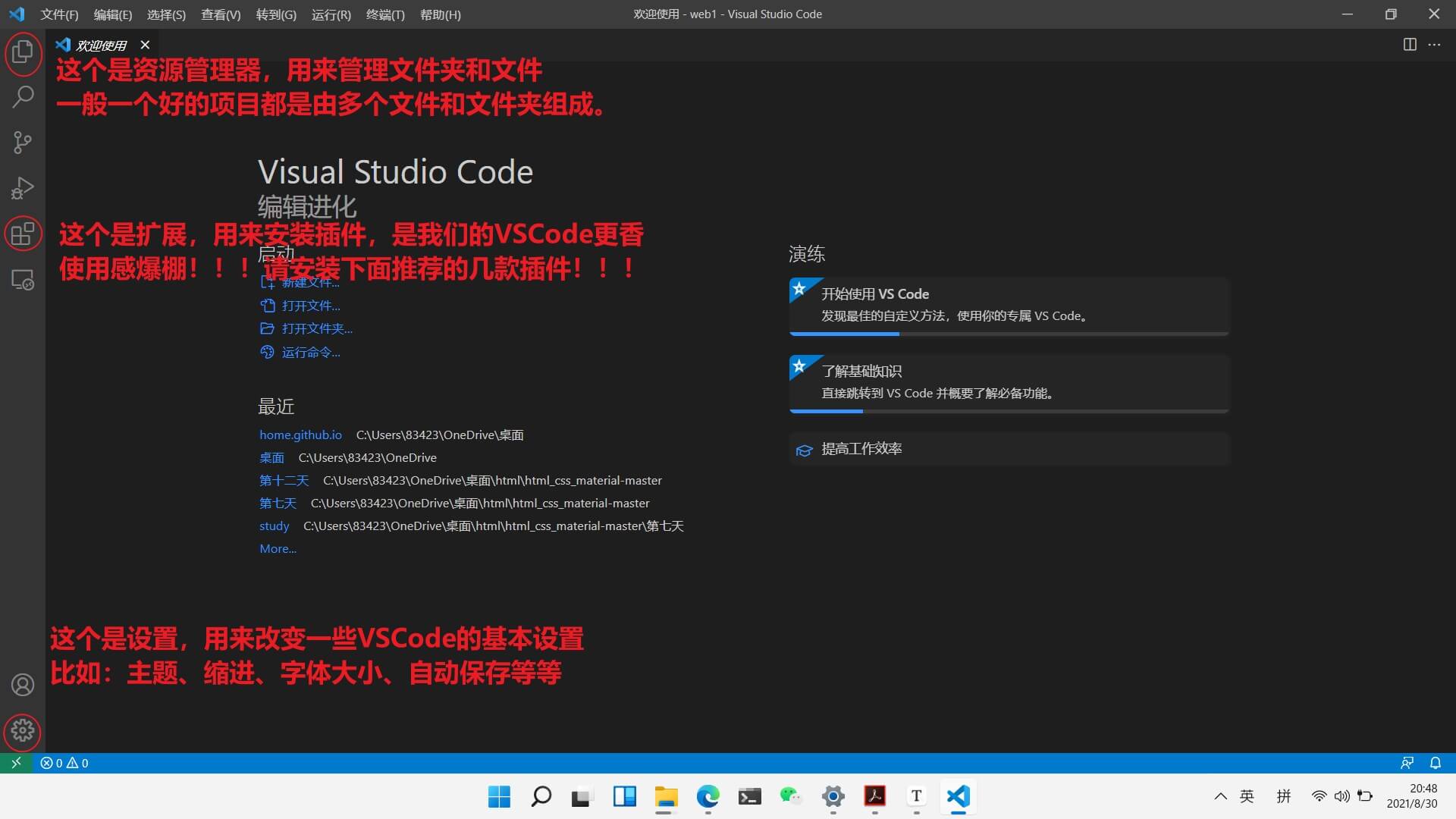Click the 运行命令... link
Image resolution: width=1456 pixels, height=819 pixels.
(300, 352)
